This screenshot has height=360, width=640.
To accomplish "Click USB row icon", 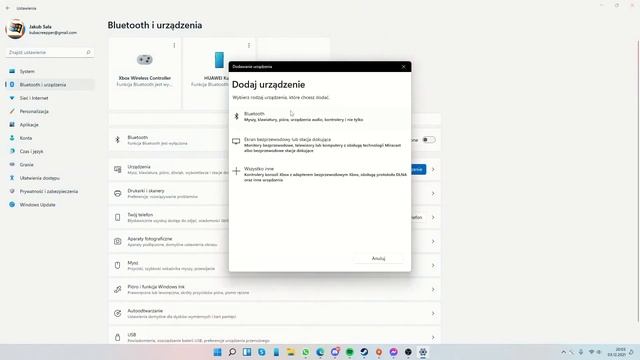I will 118,338.
